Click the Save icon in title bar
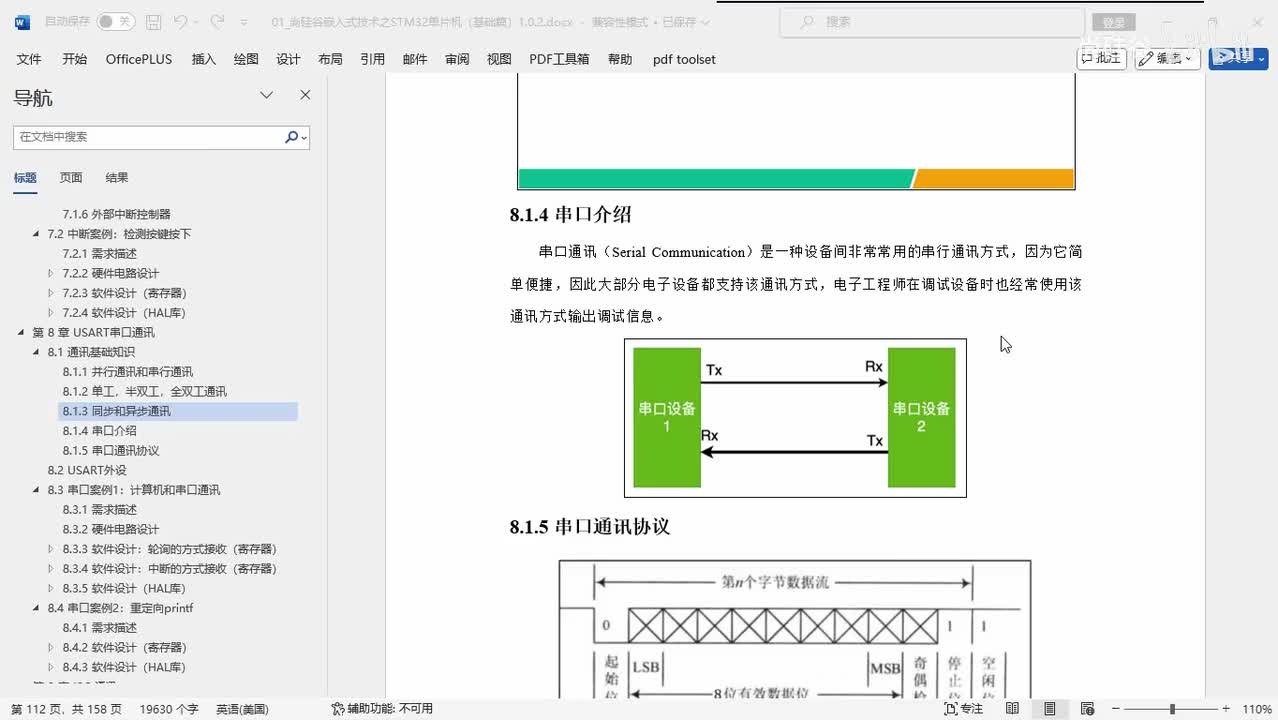 click(153, 21)
